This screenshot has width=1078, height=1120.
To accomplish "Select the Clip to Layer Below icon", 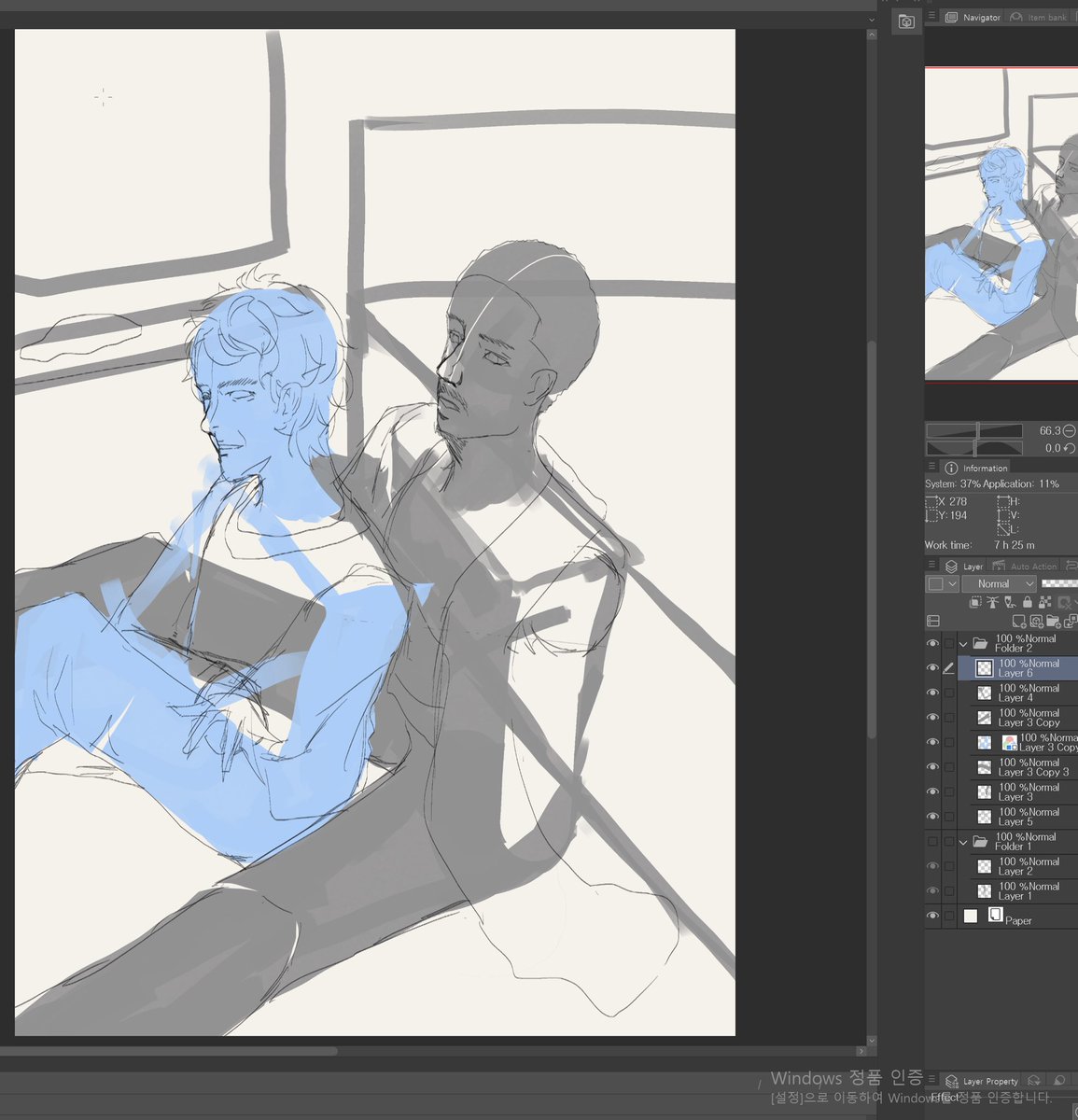I will tap(975, 602).
